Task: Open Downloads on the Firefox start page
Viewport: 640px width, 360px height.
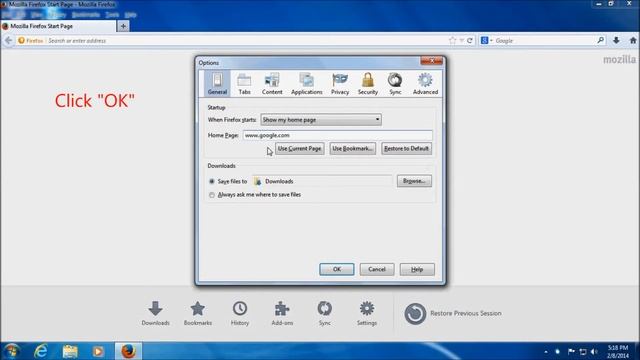Action: pos(156,313)
